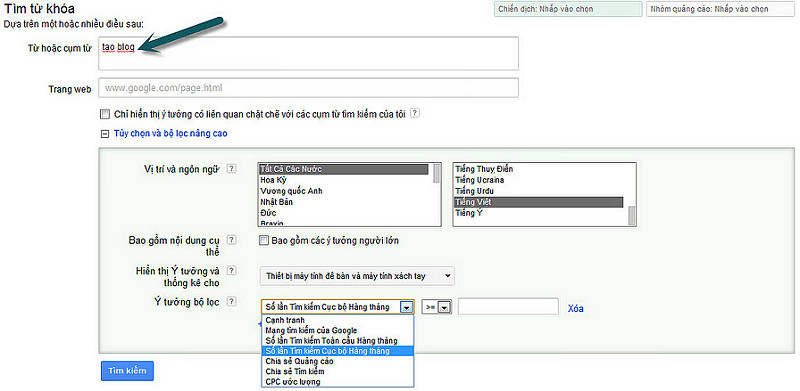Select Tất Cả Các Nước in country list
Image resolution: width=800 pixels, height=391 pixels.
pyautogui.click(x=344, y=169)
